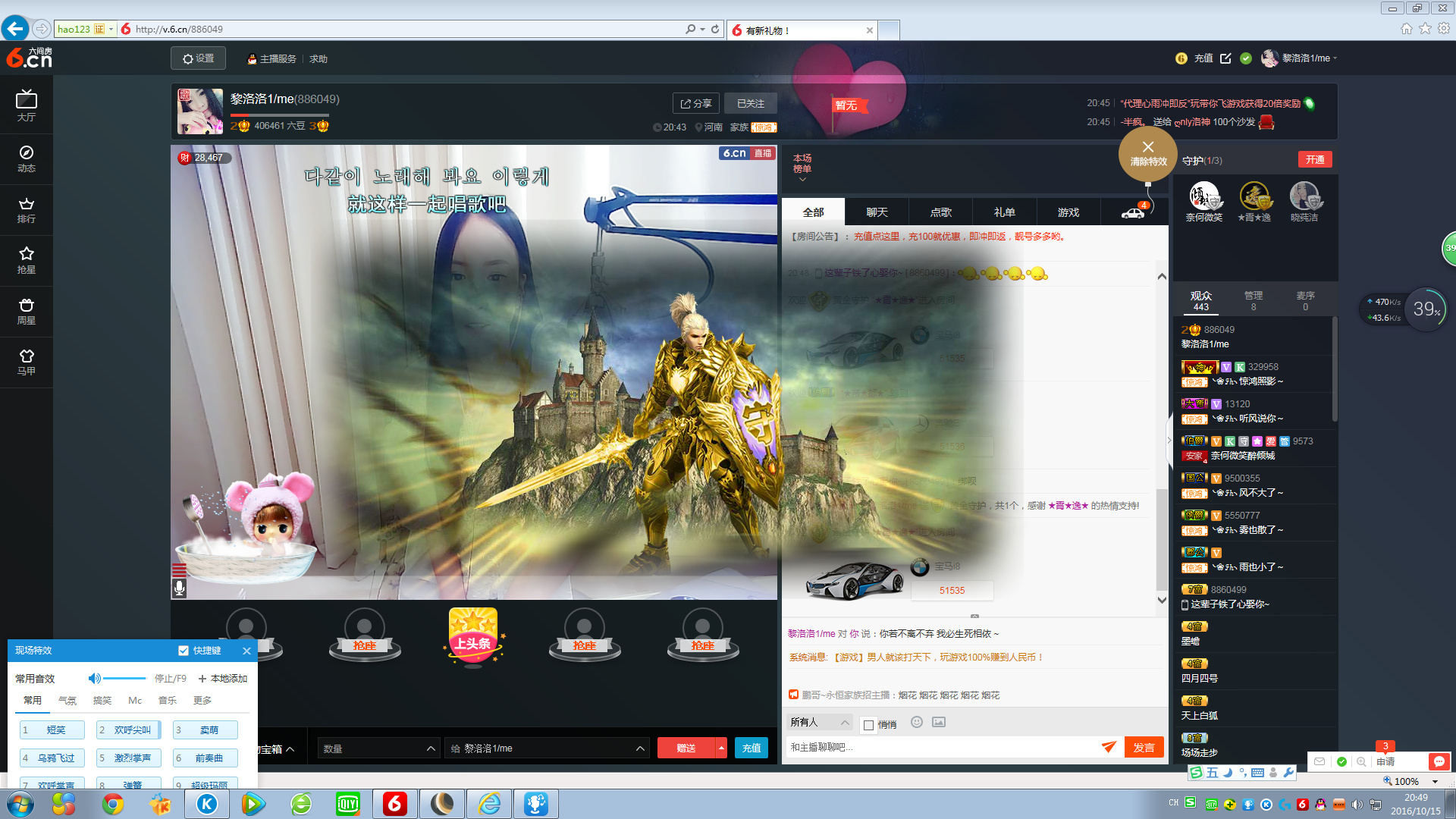This screenshot has width=1456, height=819.
Task: Adjust the sound effects volume slider
Action: 124,678
